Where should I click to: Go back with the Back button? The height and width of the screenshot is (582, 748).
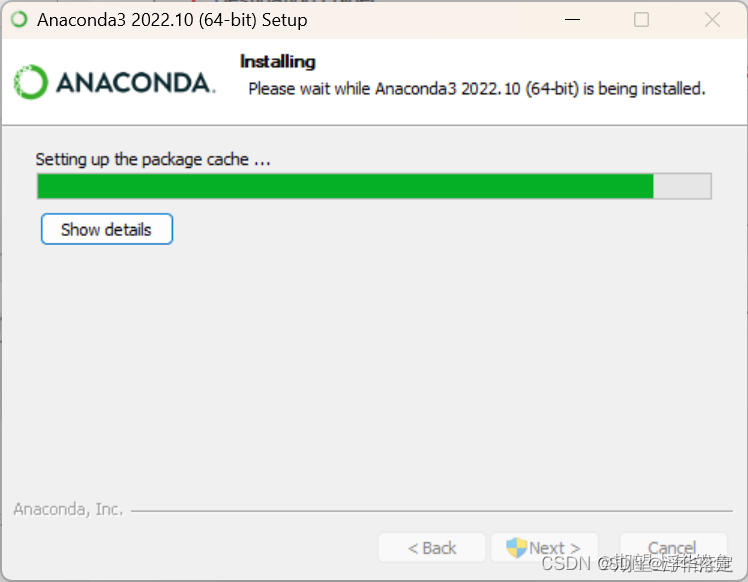click(432, 548)
